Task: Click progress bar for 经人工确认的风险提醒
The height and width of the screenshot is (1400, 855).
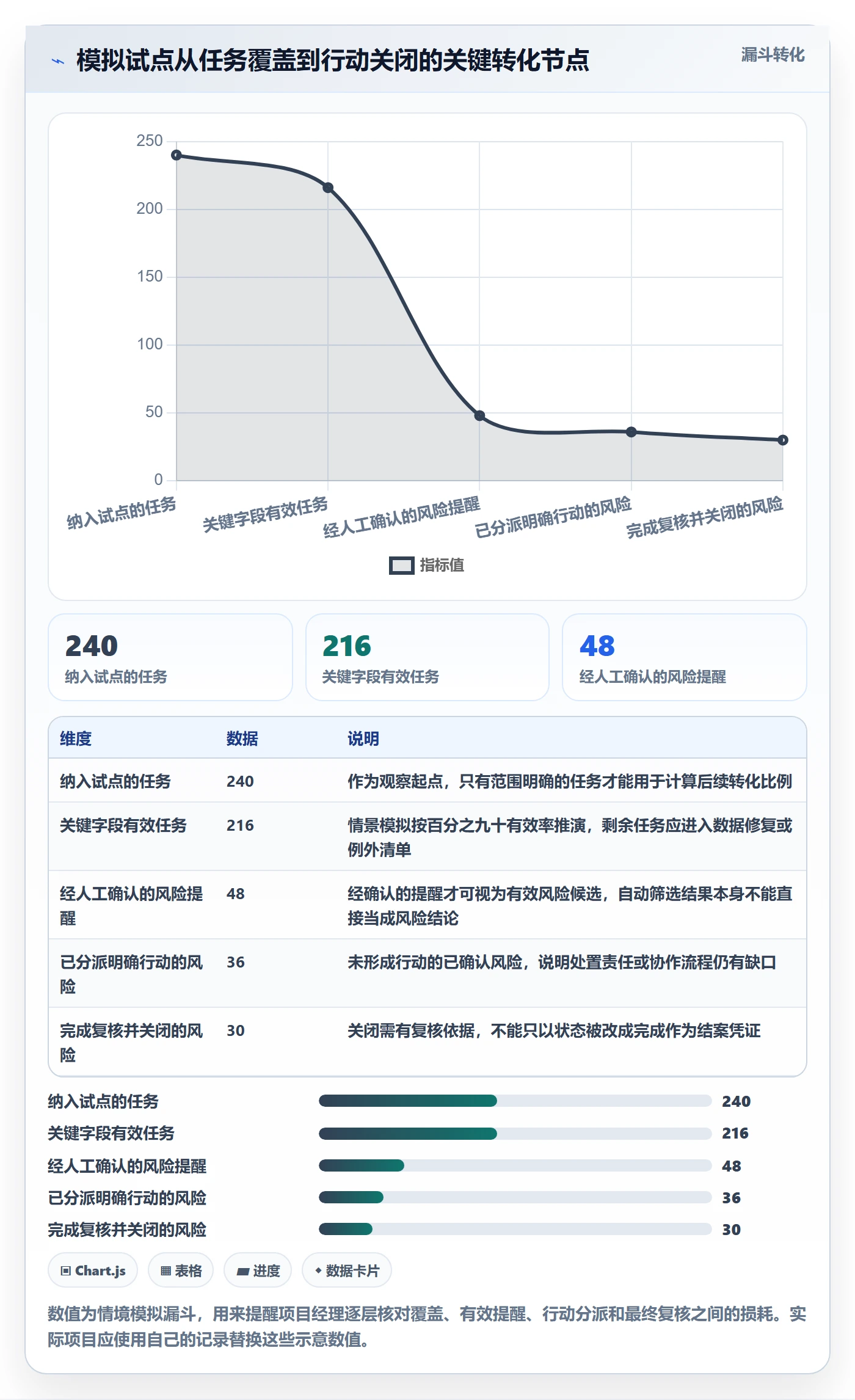Action: click(515, 1165)
